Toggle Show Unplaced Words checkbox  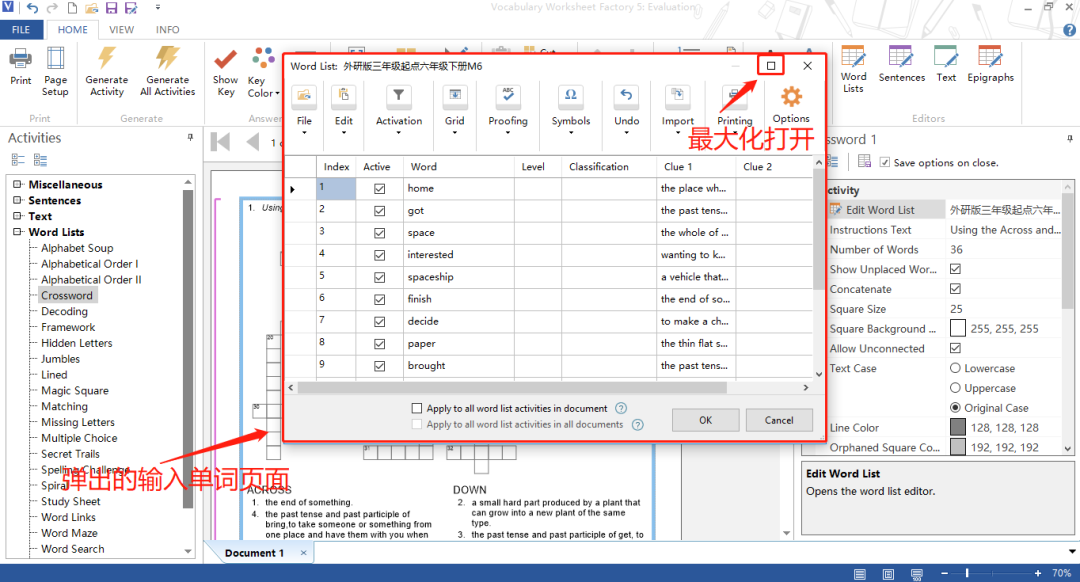[955, 269]
